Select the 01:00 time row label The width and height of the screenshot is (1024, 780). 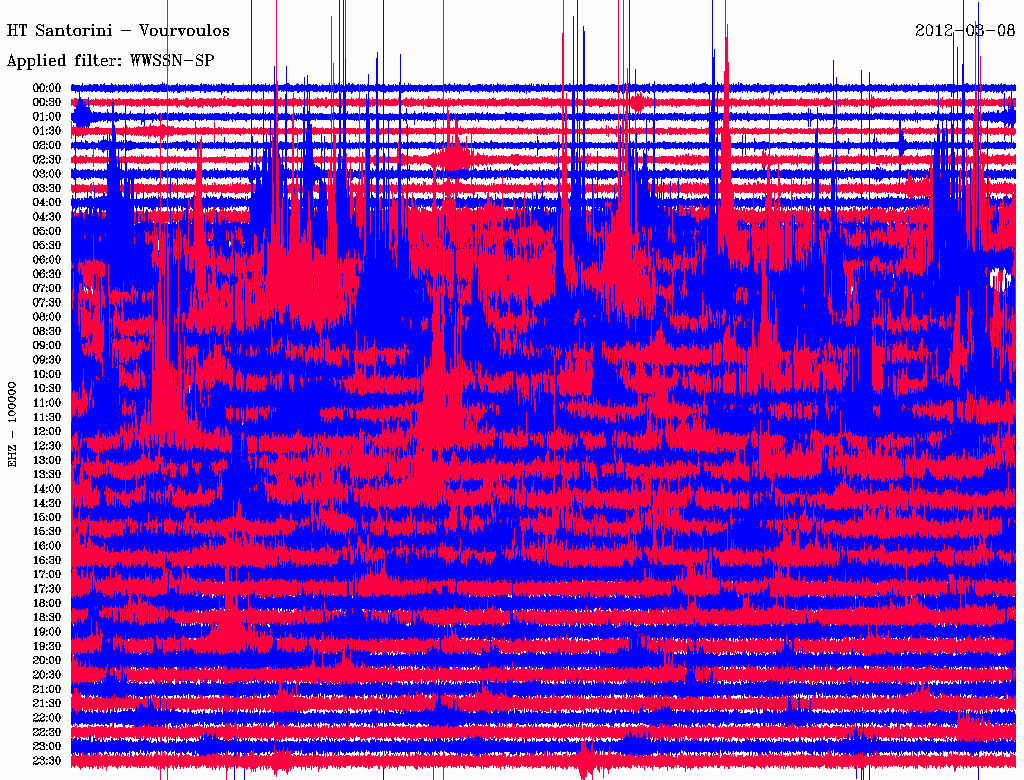(x=47, y=117)
